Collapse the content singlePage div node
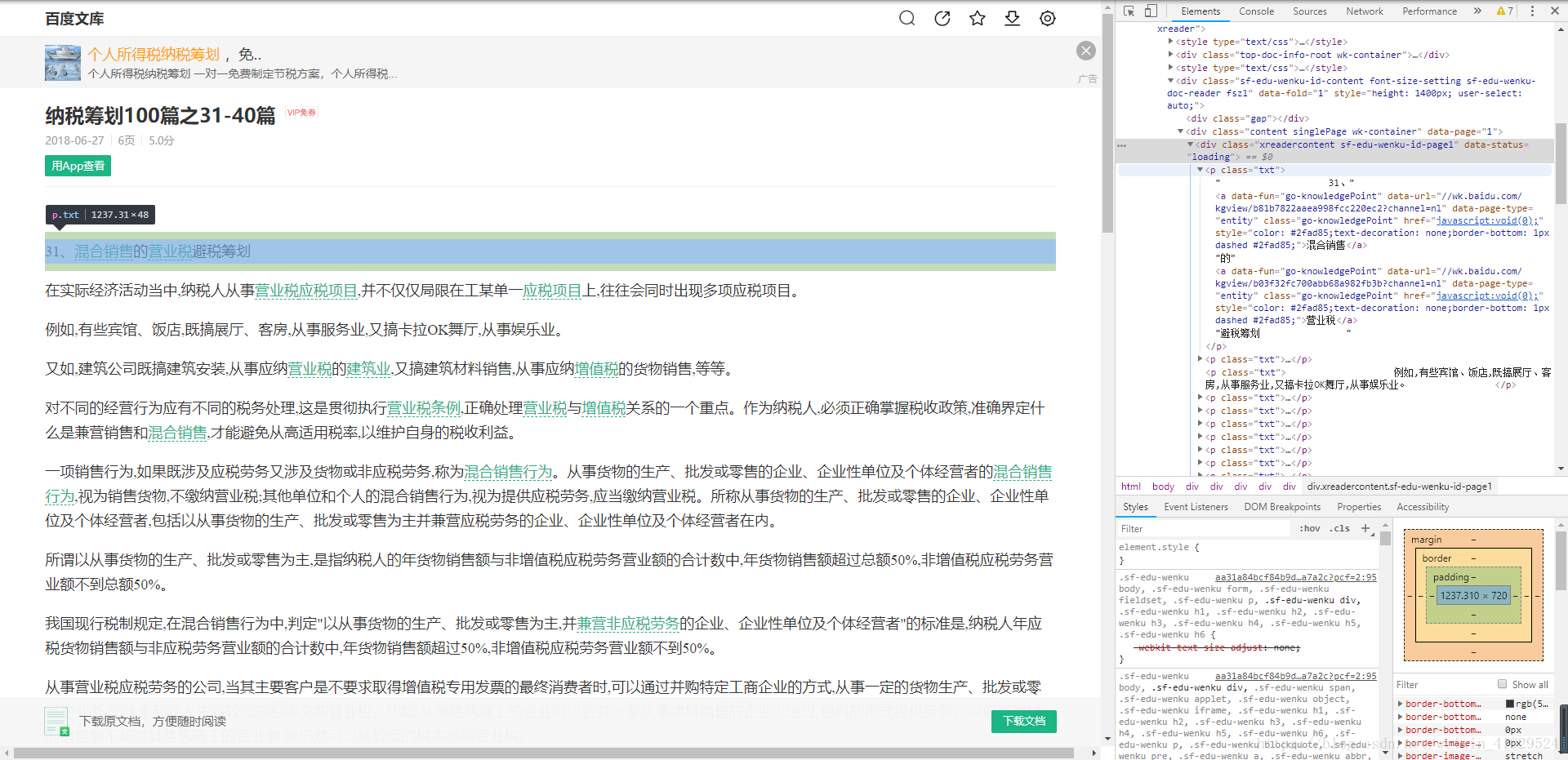Viewport: 1568px width, 760px height. [1181, 131]
